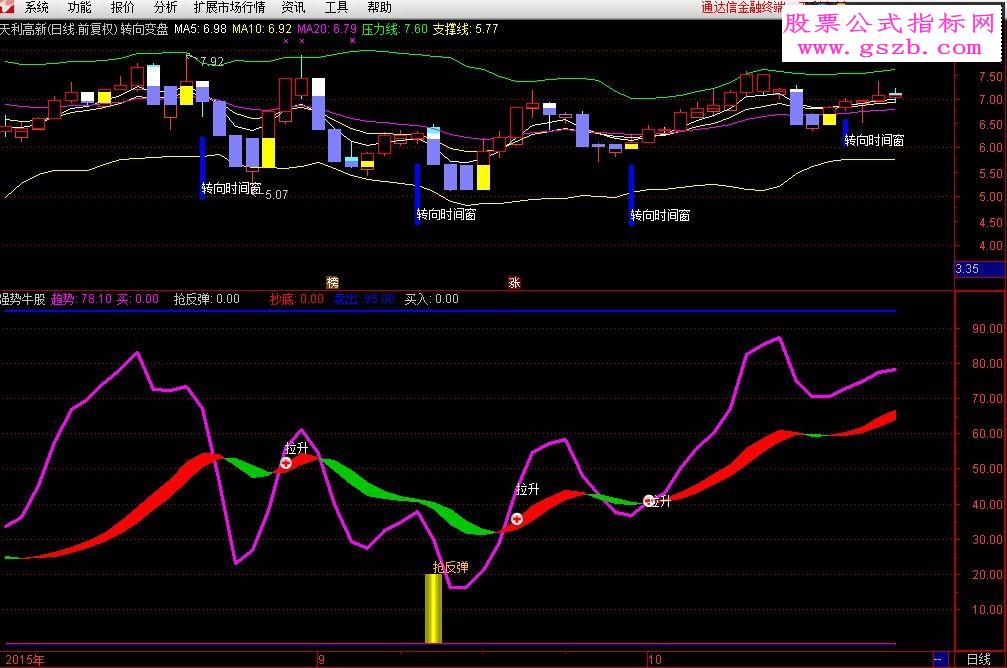
Task: Click the 转向变盘 indicator name
Action: coord(144,29)
